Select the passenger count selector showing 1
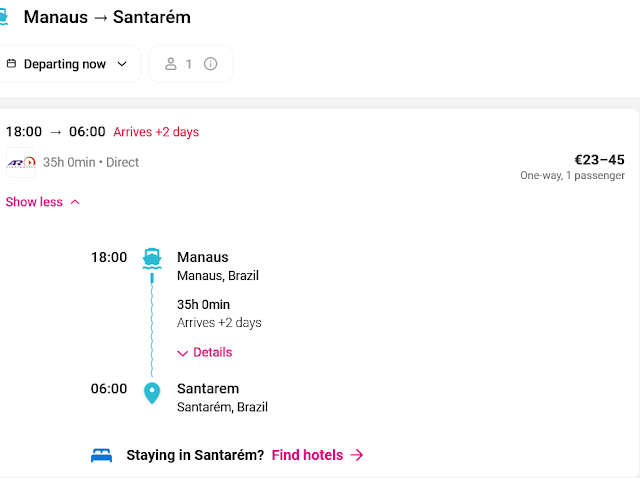The width and height of the screenshot is (640, 478). pyautogui.click(x=190, y=64)
